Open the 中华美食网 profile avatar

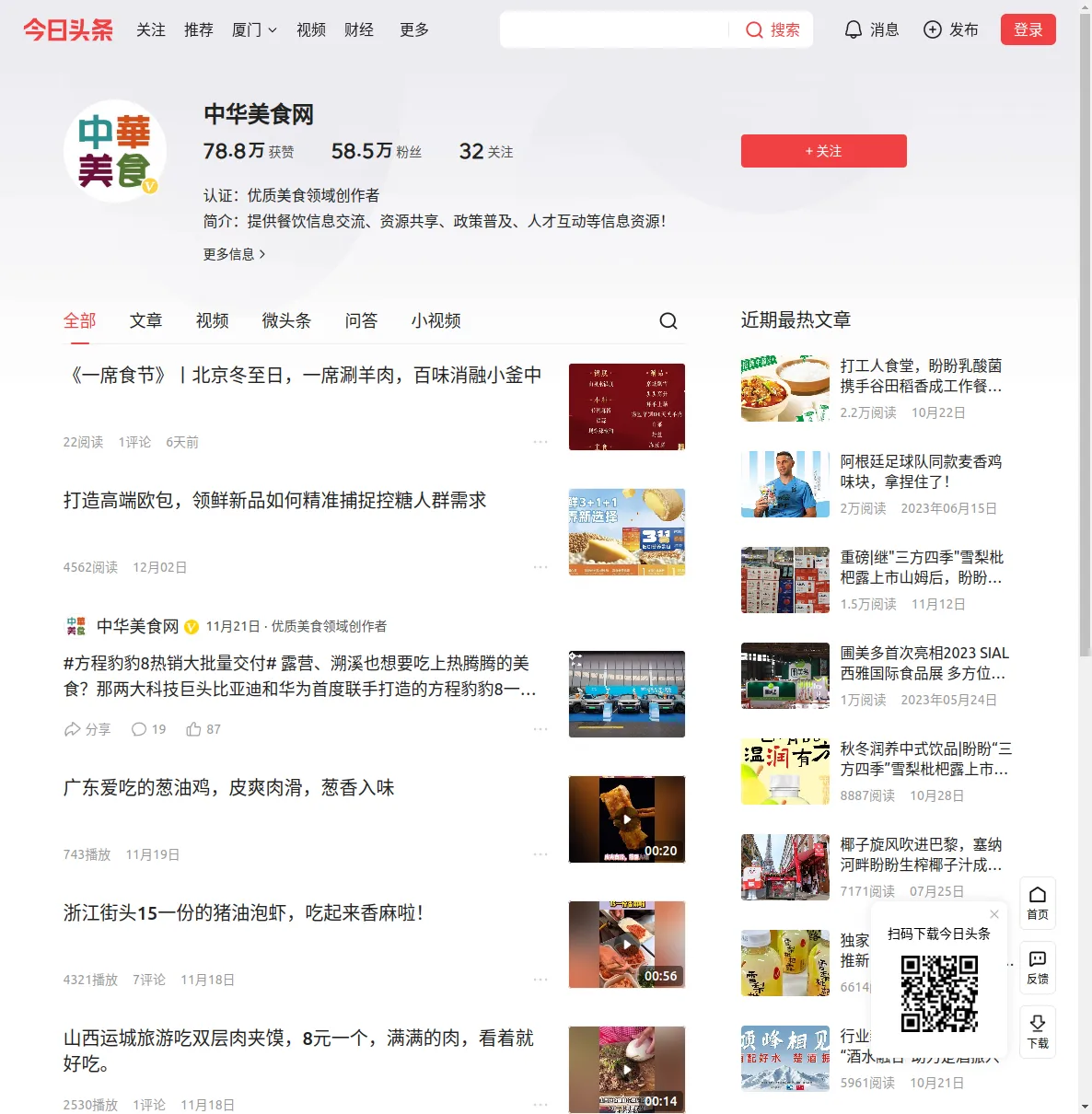point(115,151)
